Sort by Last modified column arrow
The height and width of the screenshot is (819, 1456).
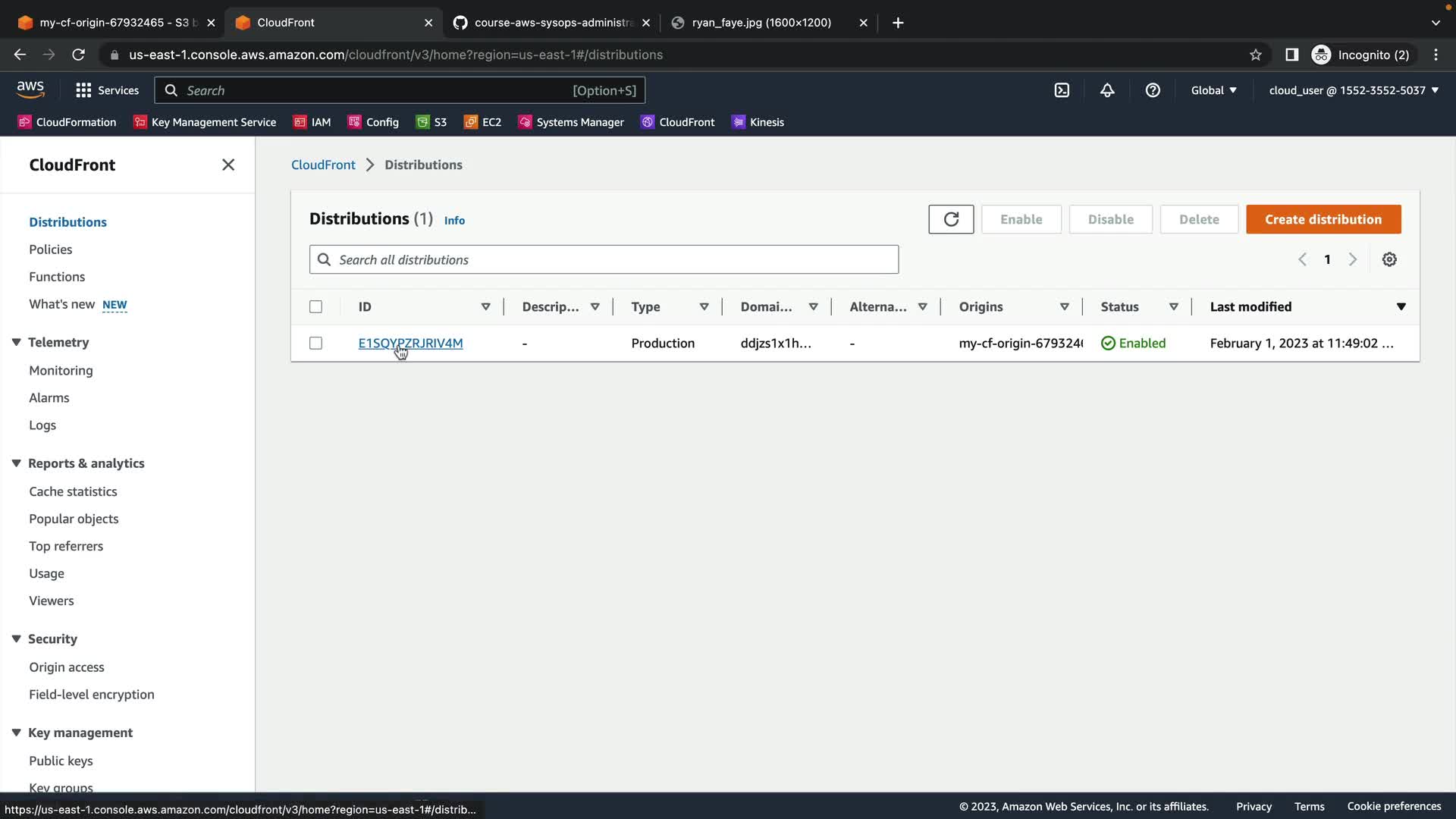[x=1401, y=306]
